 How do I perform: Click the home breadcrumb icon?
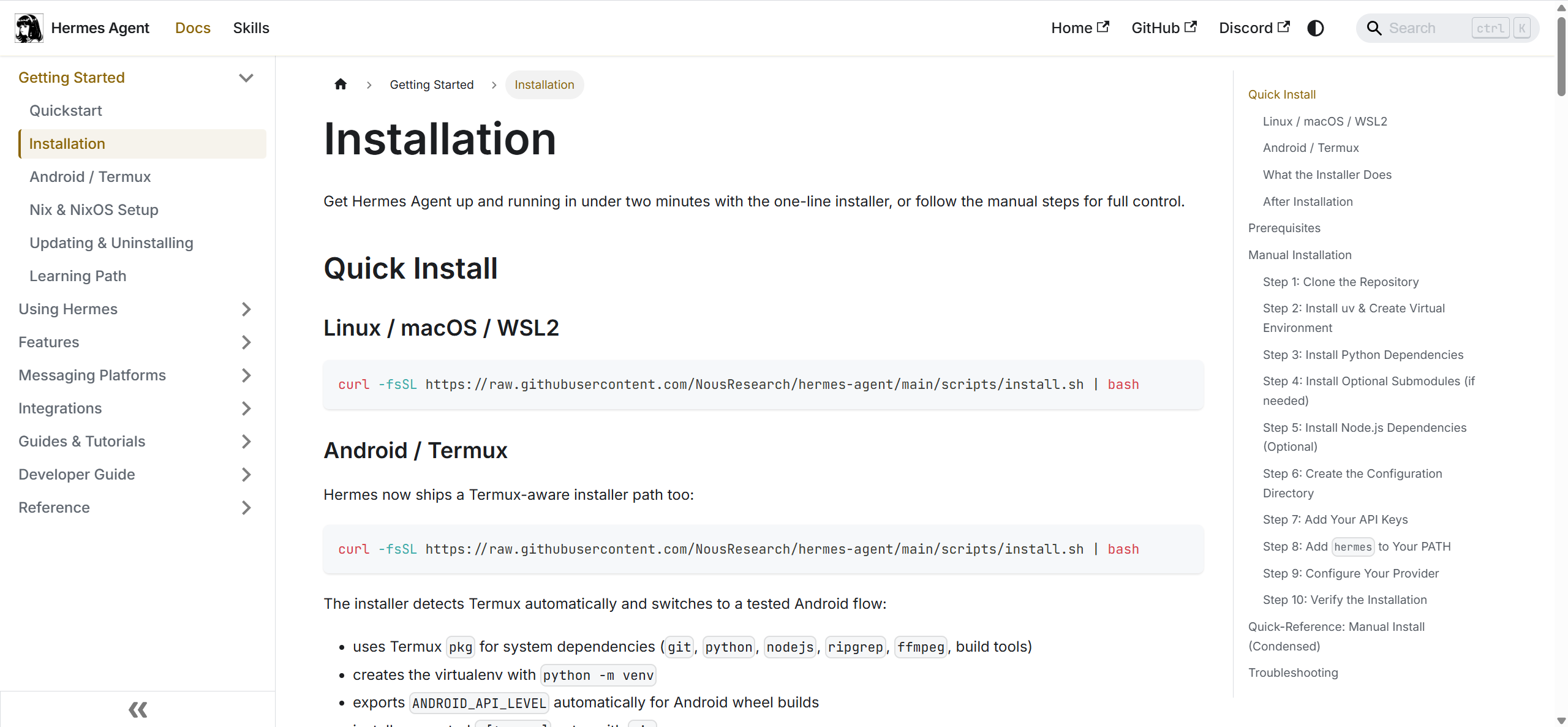pyautogui.click(x=341, y=85)
